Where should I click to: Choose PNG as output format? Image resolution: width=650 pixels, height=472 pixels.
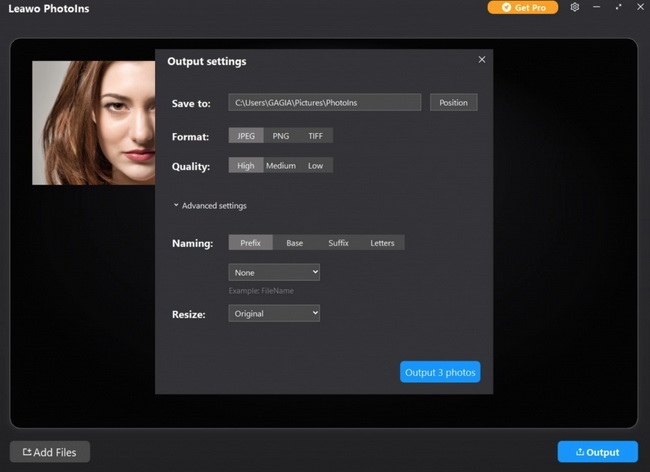(281, 136)
